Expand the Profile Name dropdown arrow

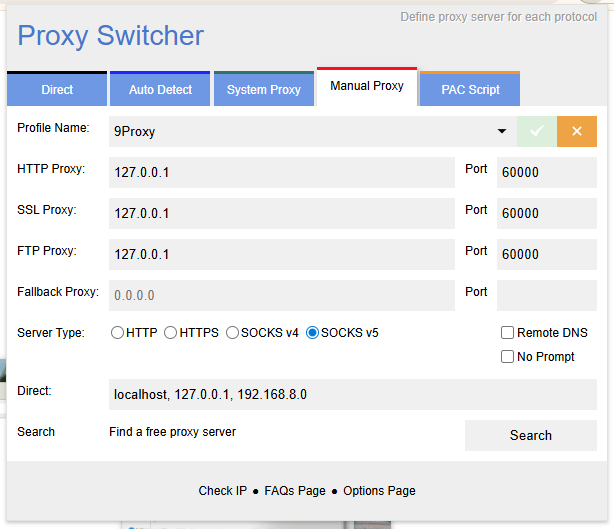501,132
